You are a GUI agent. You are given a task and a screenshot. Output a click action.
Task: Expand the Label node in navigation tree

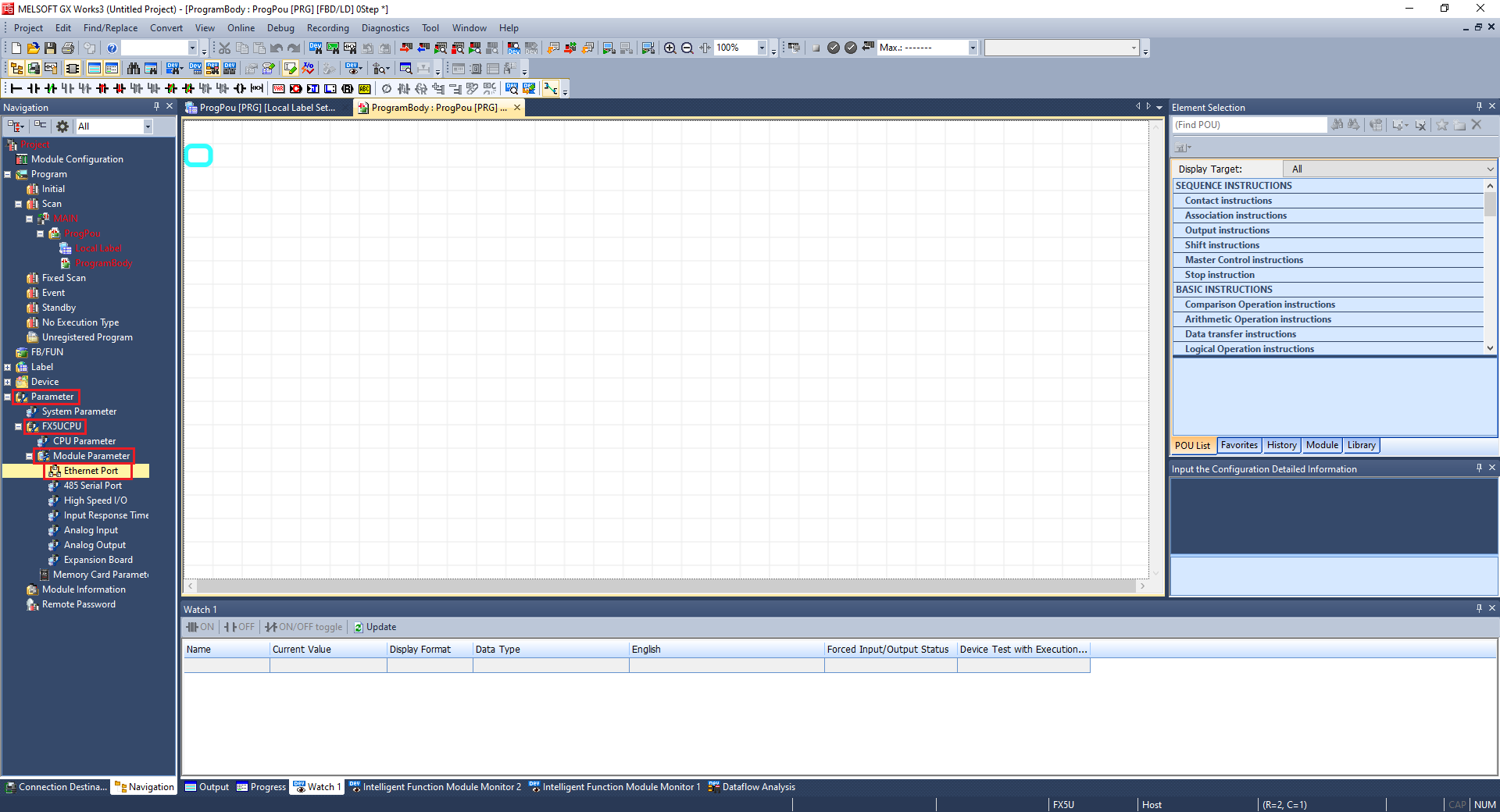point(8,367)
